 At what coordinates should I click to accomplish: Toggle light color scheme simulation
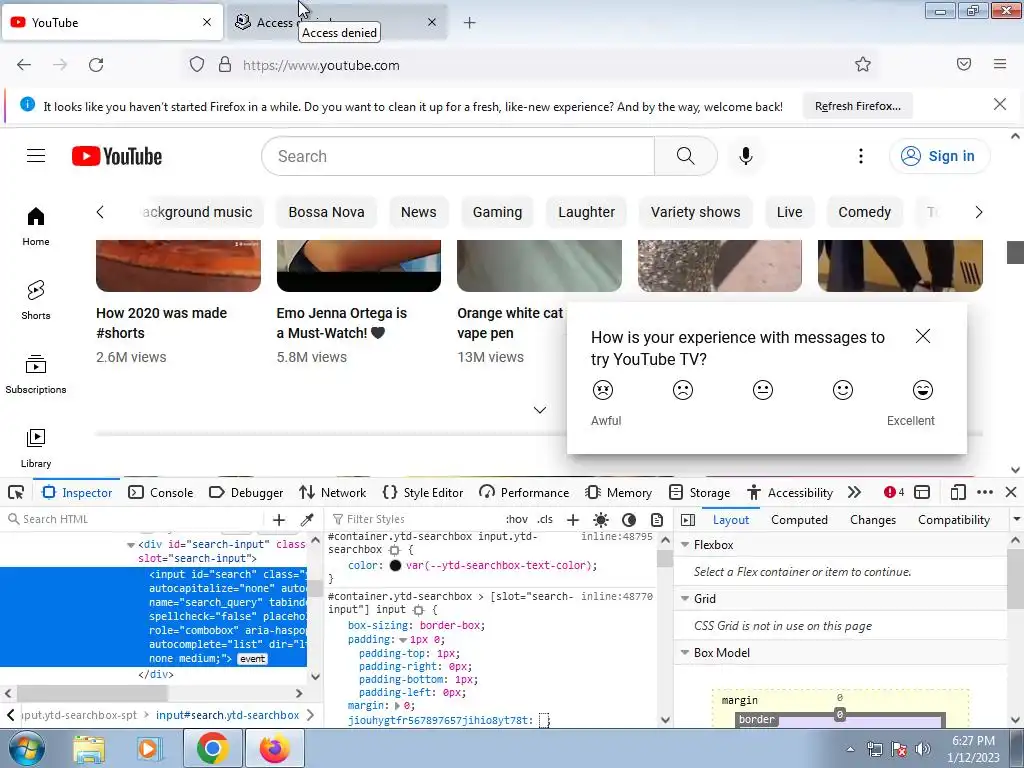tap(601, 519)
